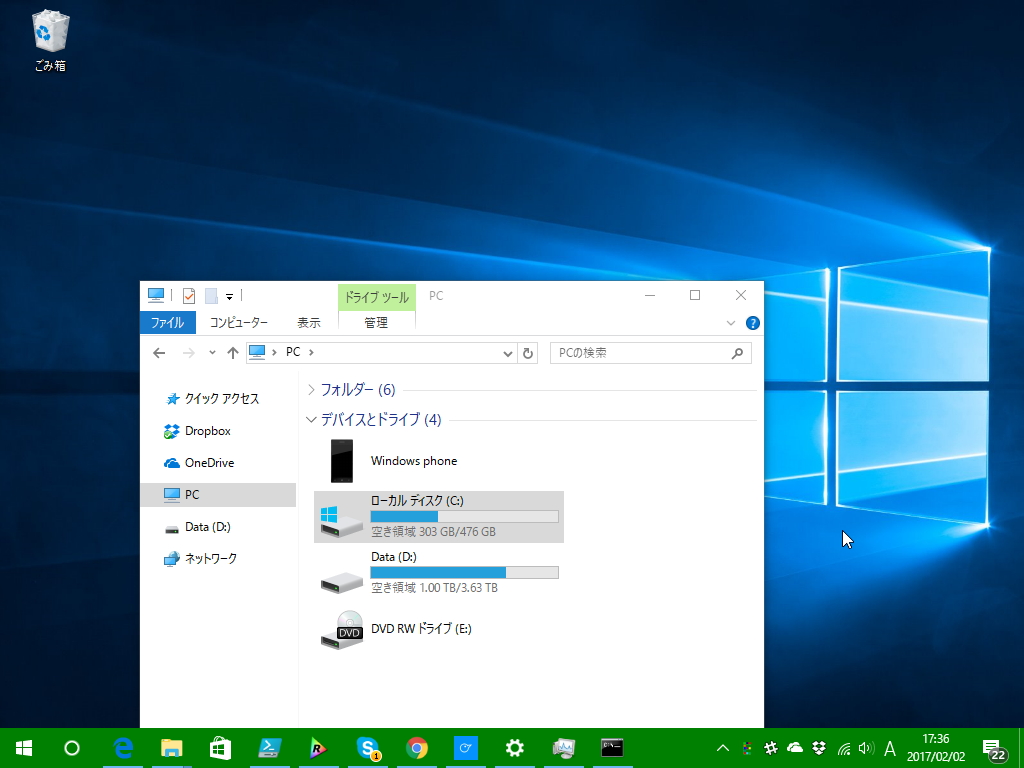The width and height of the screenshot is (1024, 768).
Task: Open the Store from the taskbar
Action: 221,748
